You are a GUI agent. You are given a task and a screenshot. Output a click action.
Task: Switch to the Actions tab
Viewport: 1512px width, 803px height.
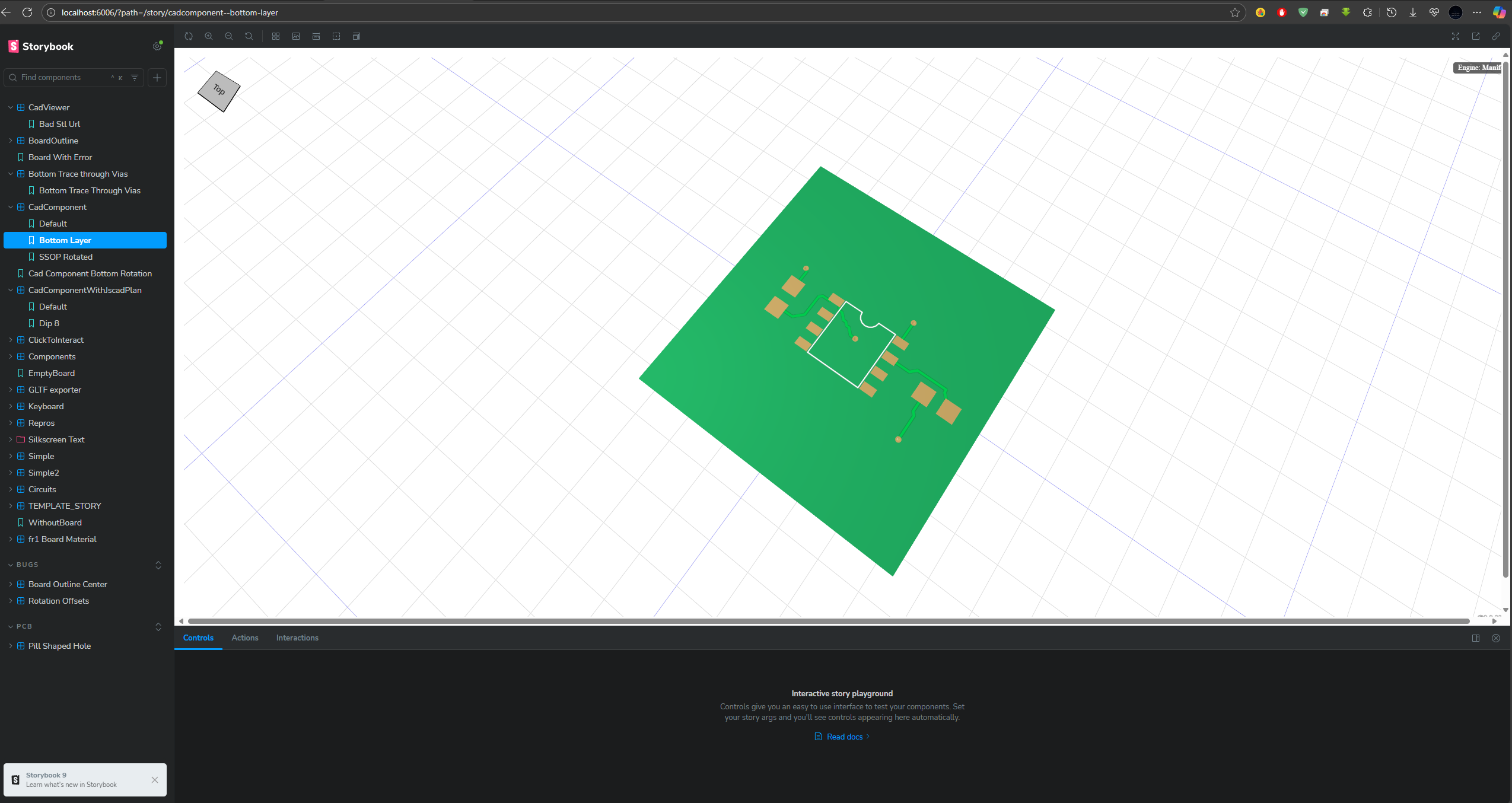point(244,638)
